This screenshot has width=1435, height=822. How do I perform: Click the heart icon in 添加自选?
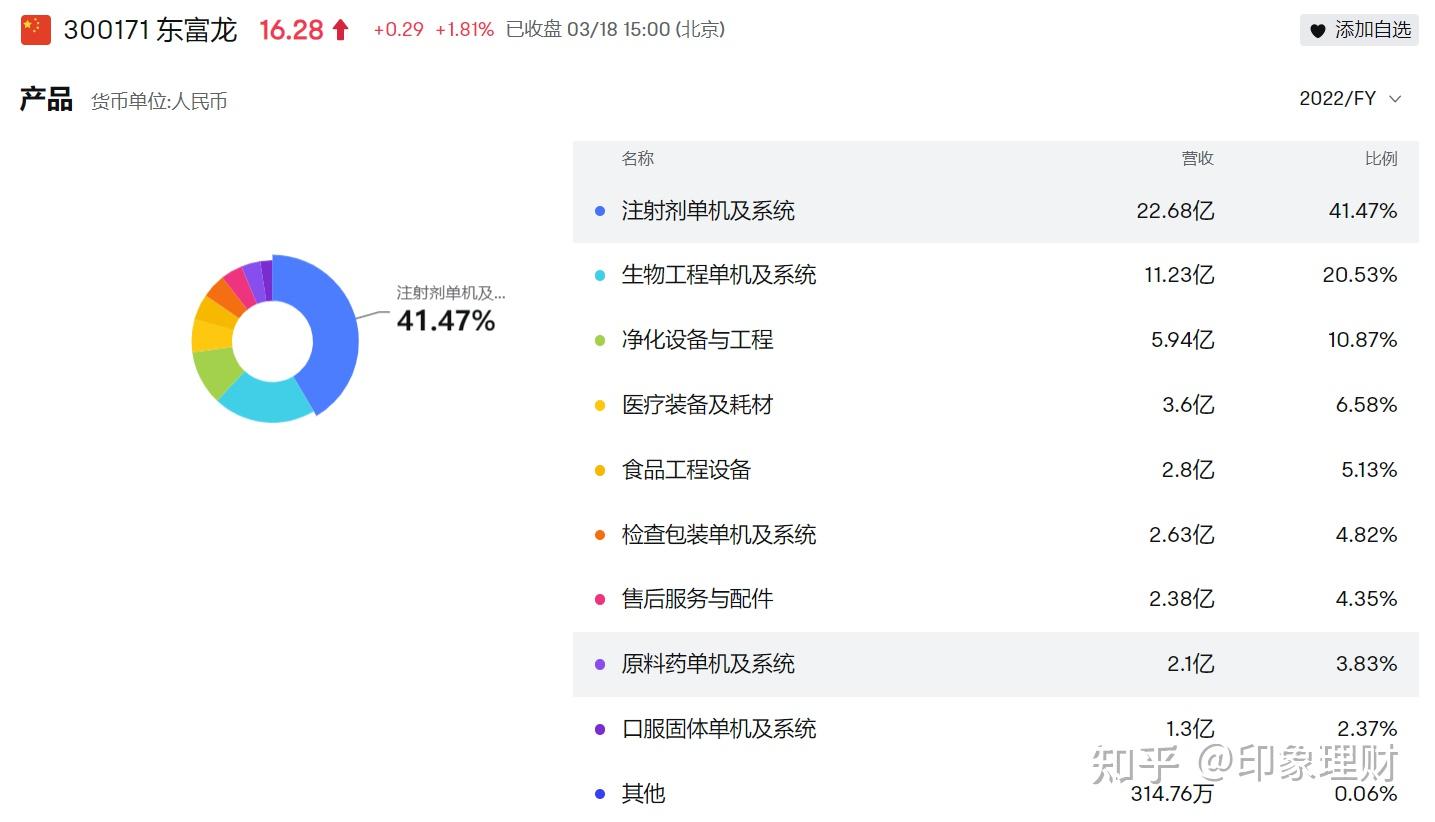coord(1318,30)
